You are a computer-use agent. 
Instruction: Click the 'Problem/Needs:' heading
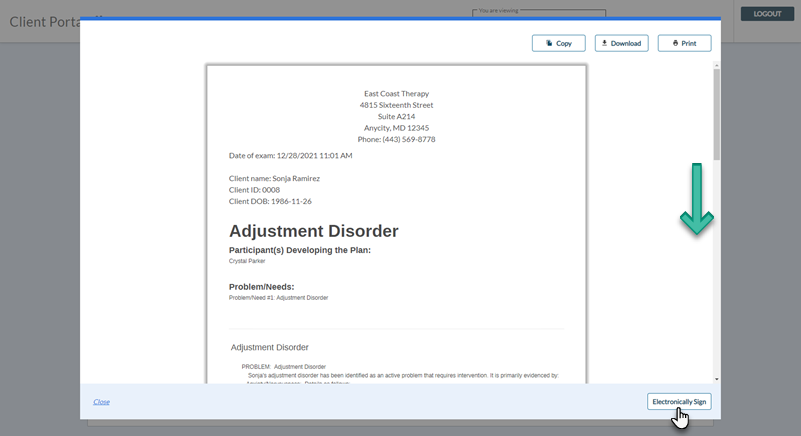[x=262, y=287]
